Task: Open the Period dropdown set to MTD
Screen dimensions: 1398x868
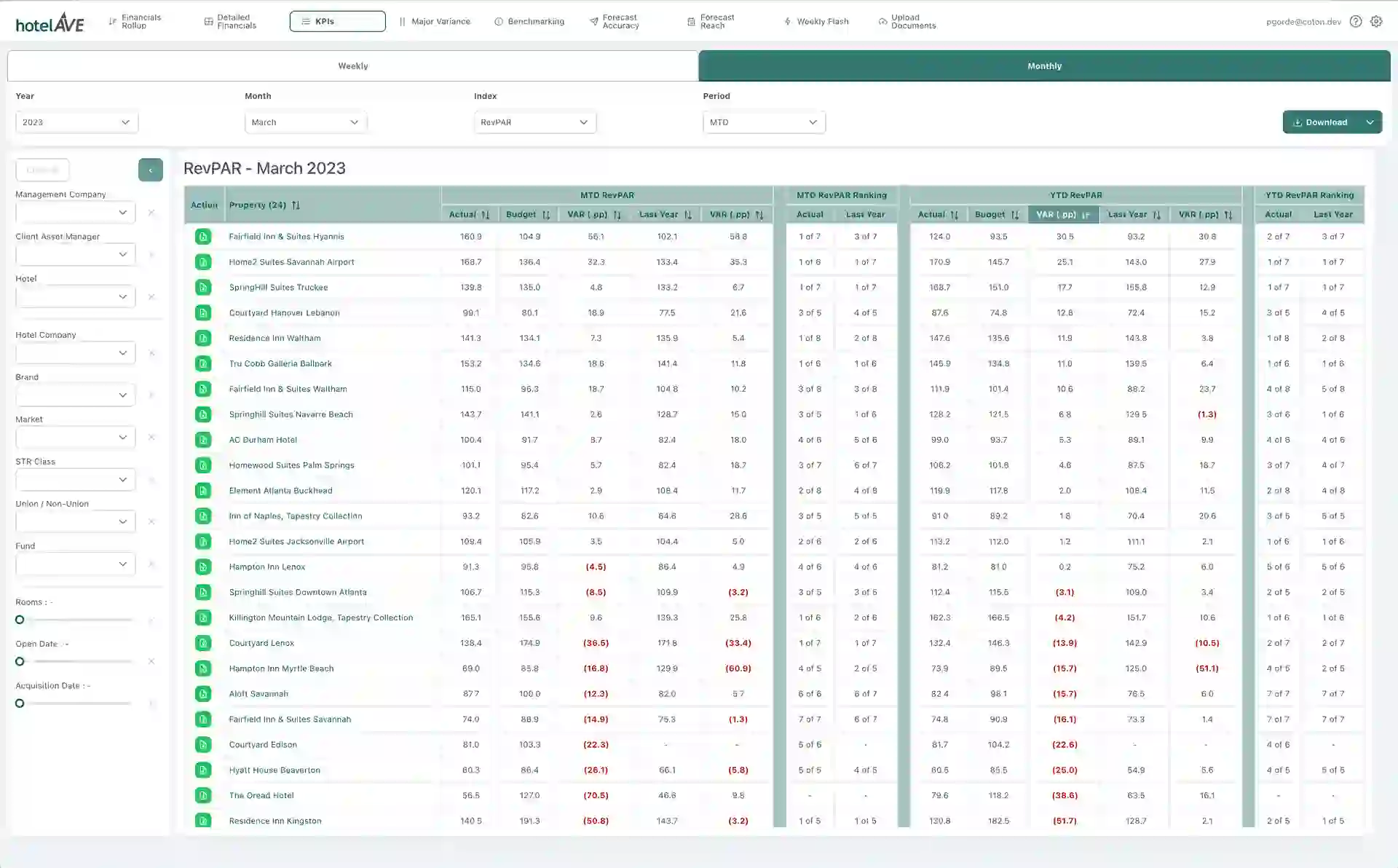Action: click(763, 122)
